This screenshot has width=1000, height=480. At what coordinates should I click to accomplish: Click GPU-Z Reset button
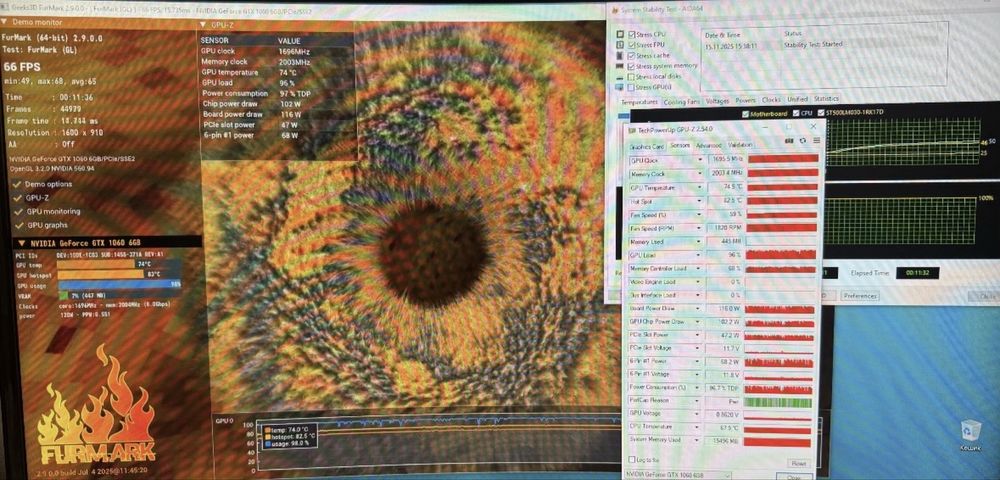[x=797, y=463]
